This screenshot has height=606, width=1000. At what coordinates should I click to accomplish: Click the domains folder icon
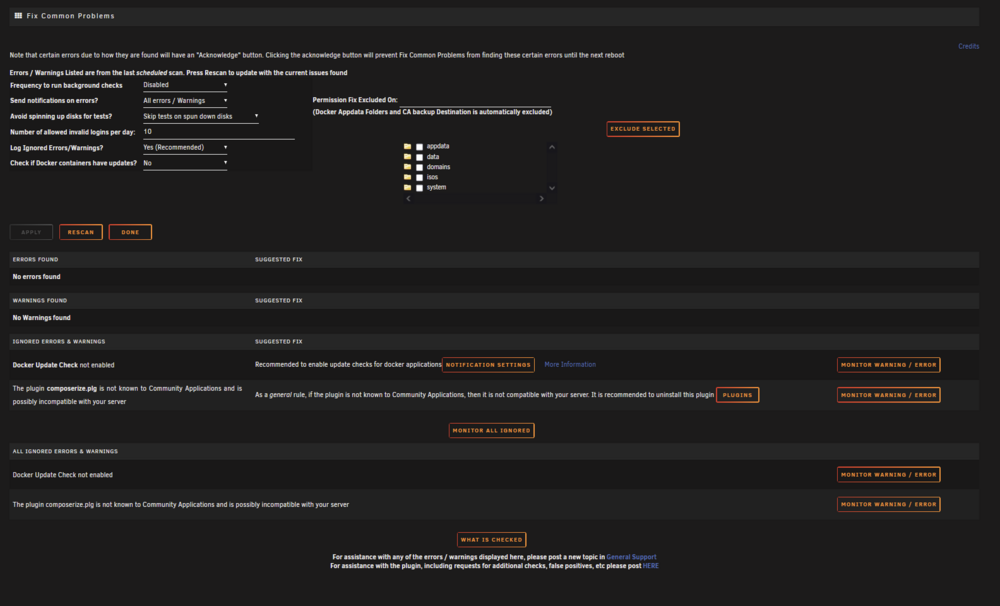pos(408,166)
